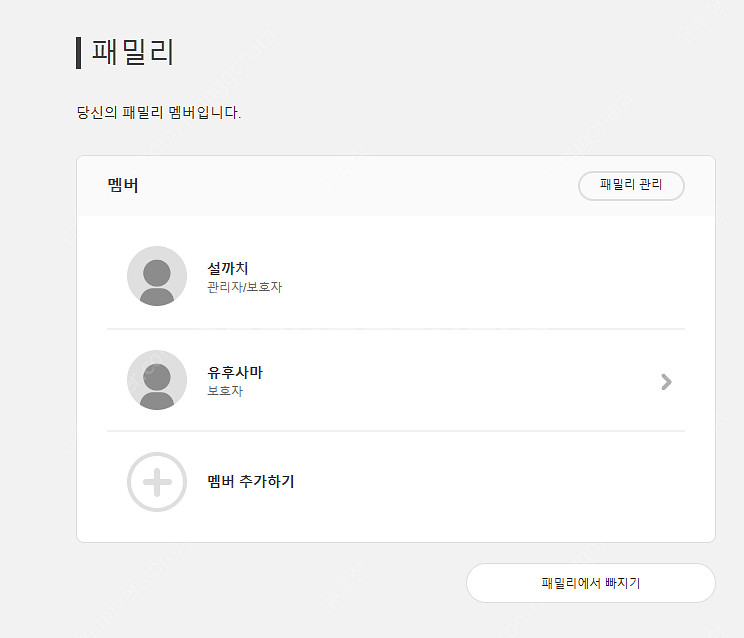
Task: Expand 유후사마's details with the chevron arrow
Action: 666,381
